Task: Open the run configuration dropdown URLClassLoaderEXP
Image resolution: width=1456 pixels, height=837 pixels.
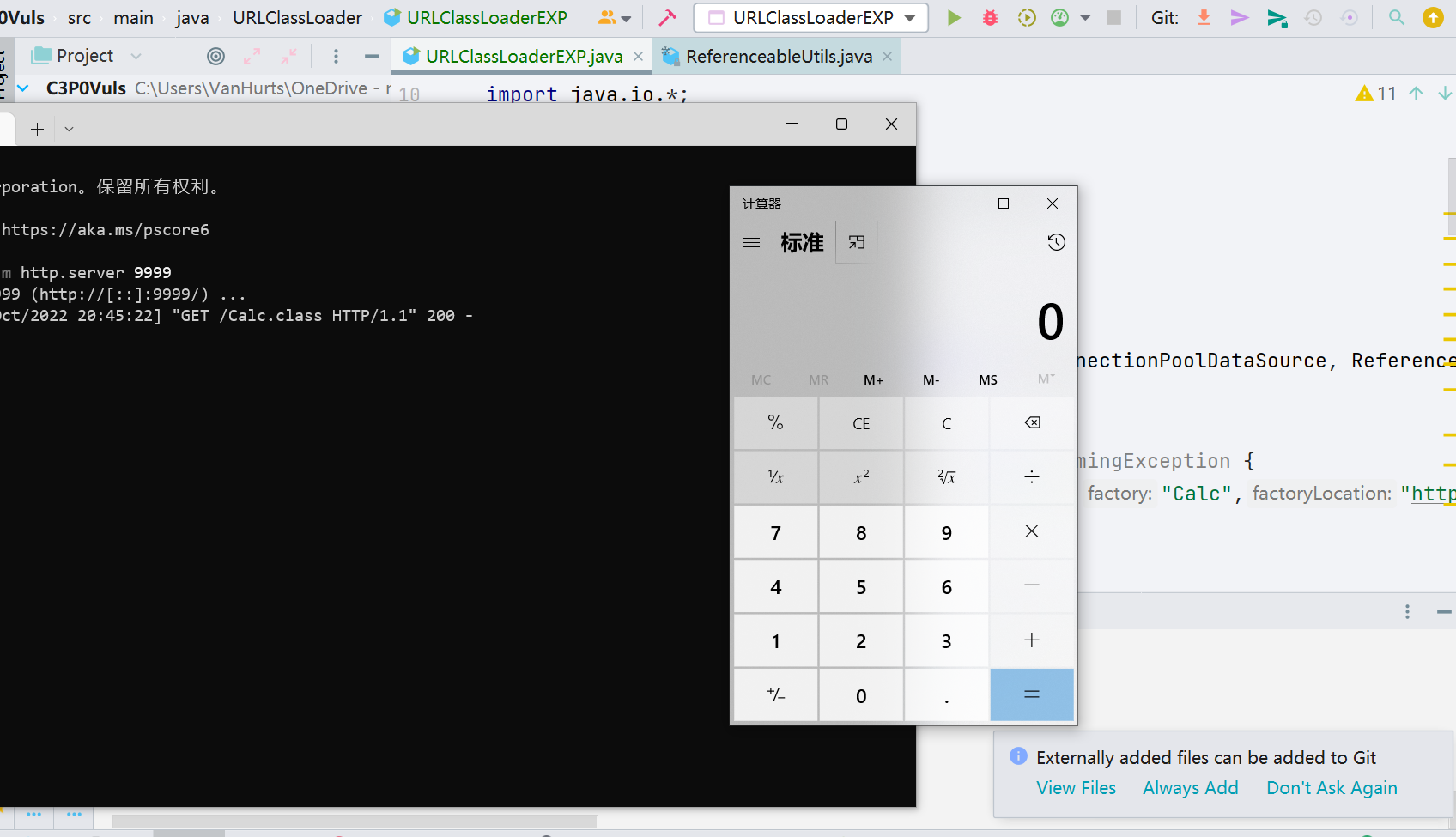Action: coord(810,17)
